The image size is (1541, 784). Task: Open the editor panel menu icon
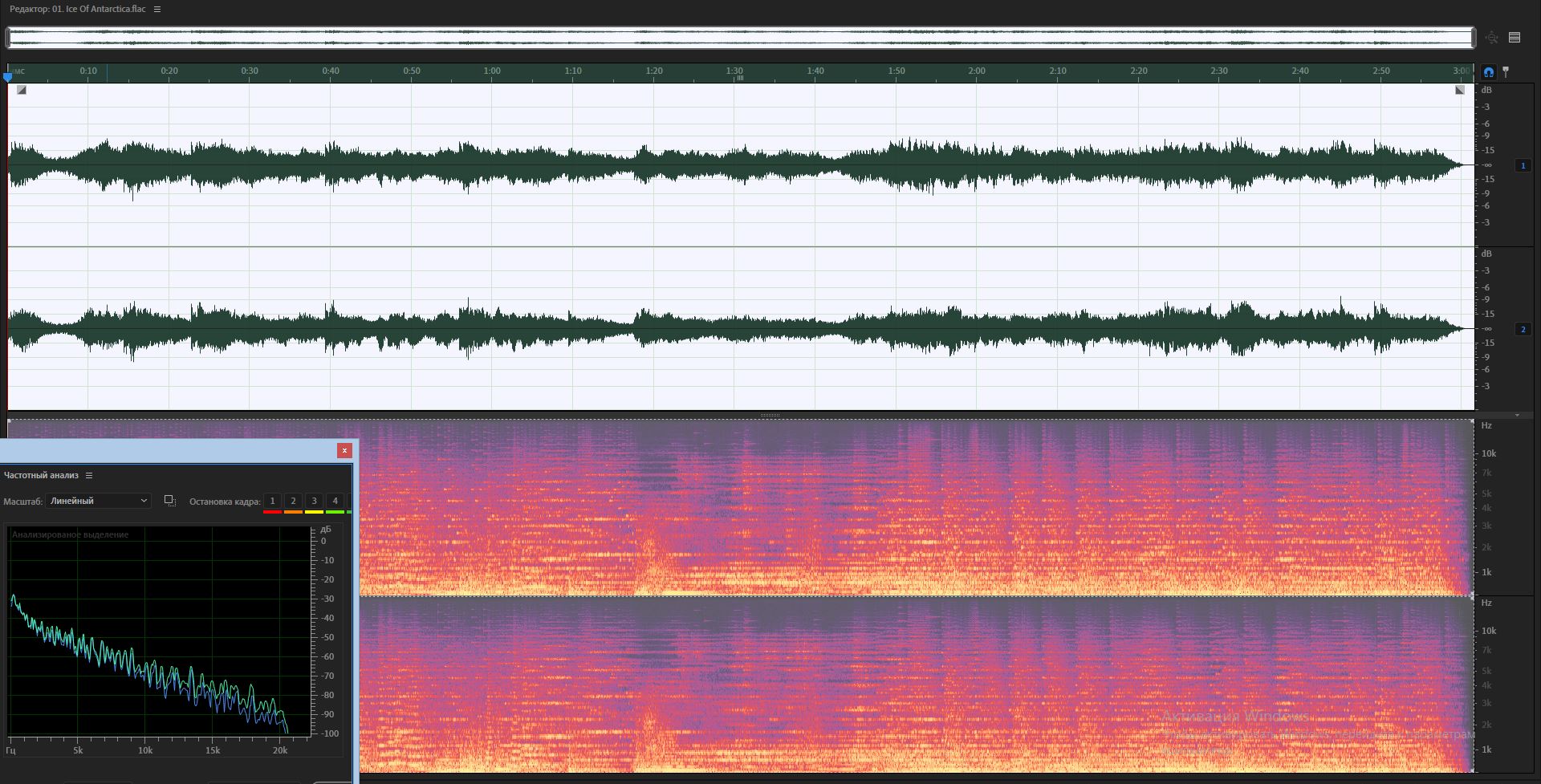pos(157,9)
